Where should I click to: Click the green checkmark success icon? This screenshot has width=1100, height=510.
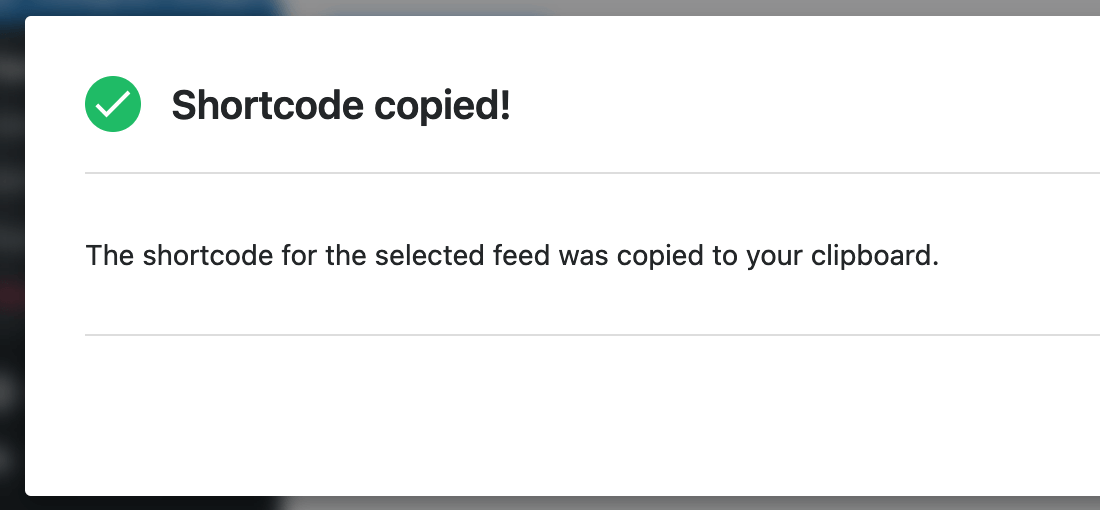point(113,104)
